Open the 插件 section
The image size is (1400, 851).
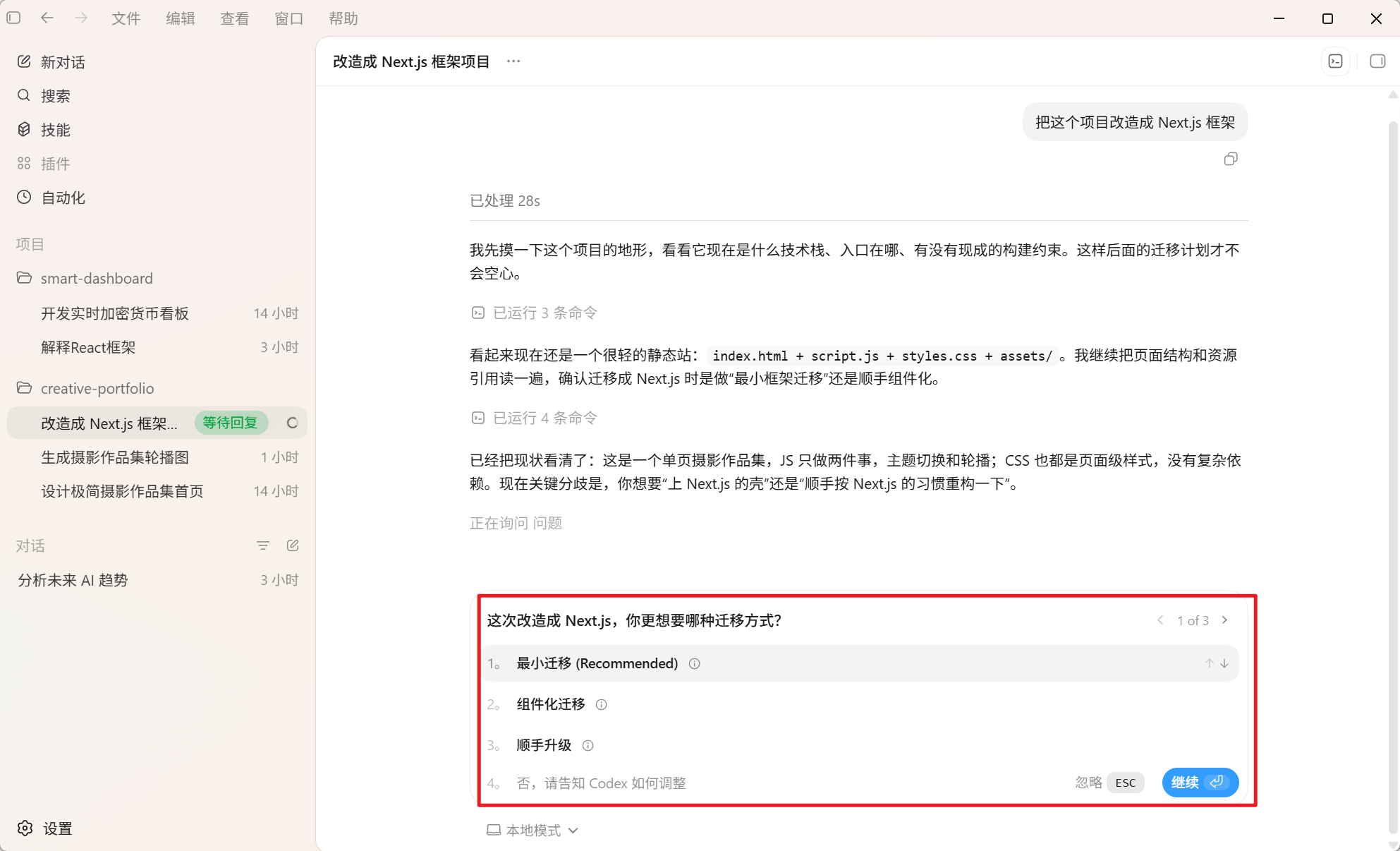44,164
